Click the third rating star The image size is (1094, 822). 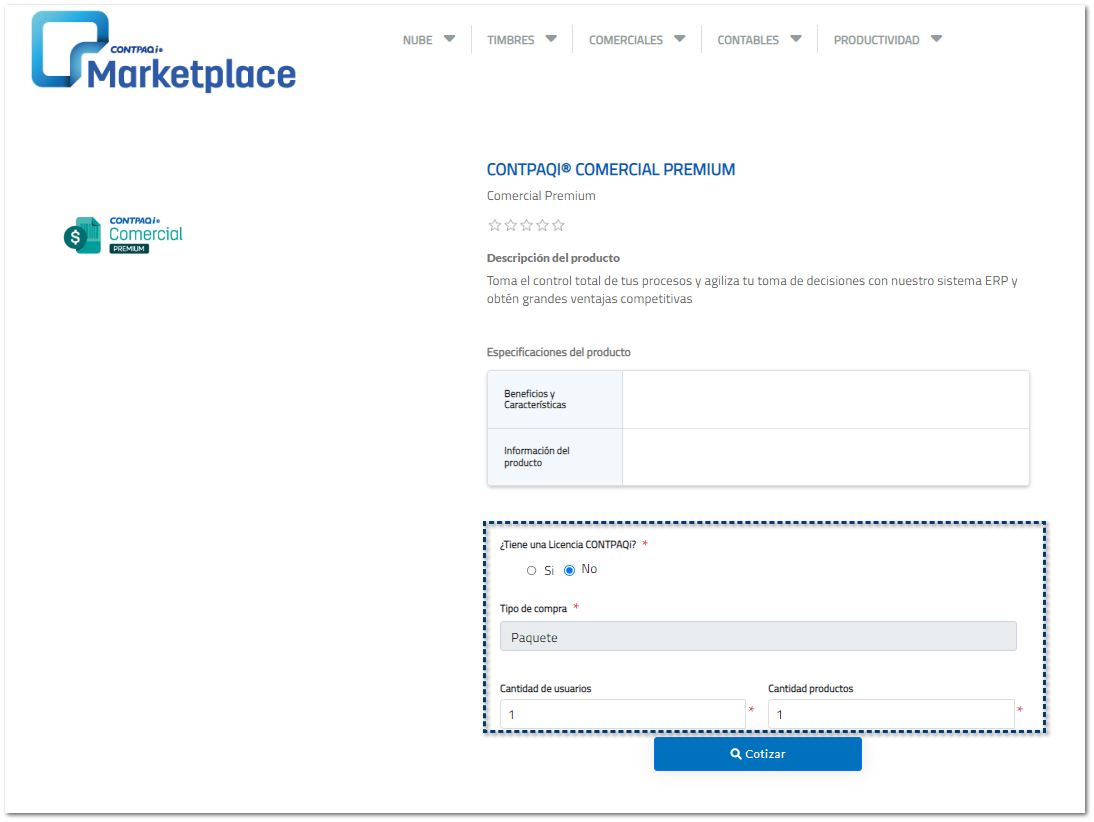click(x=526, y=225)
